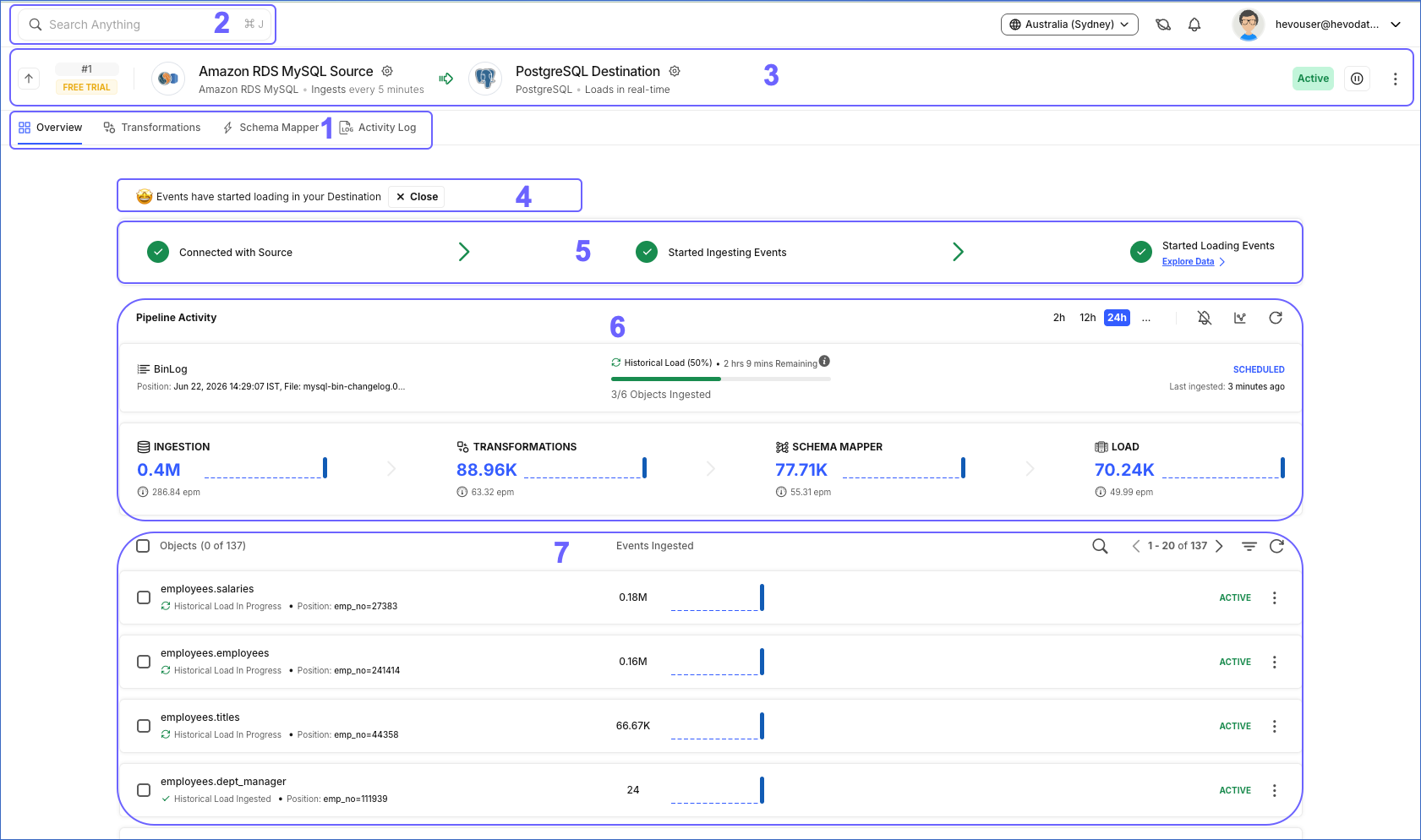
Task: Click the 3/6 Objects Ingested text
Action: point(661,395)
